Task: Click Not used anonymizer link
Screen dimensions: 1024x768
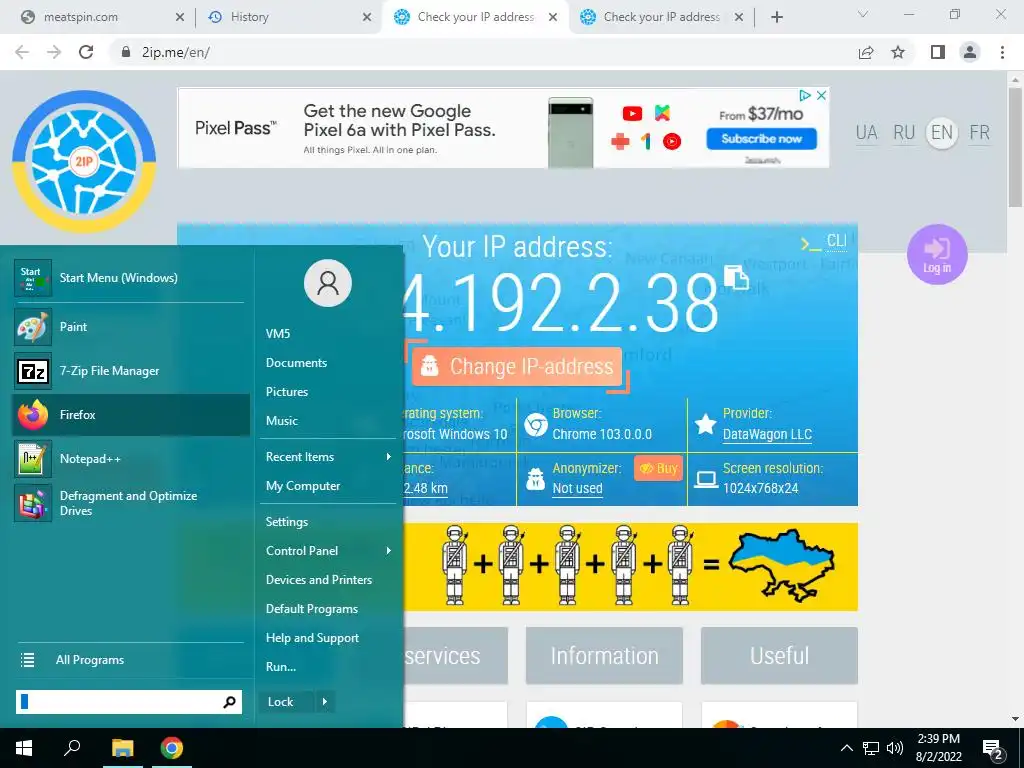Action: (577, 488)
